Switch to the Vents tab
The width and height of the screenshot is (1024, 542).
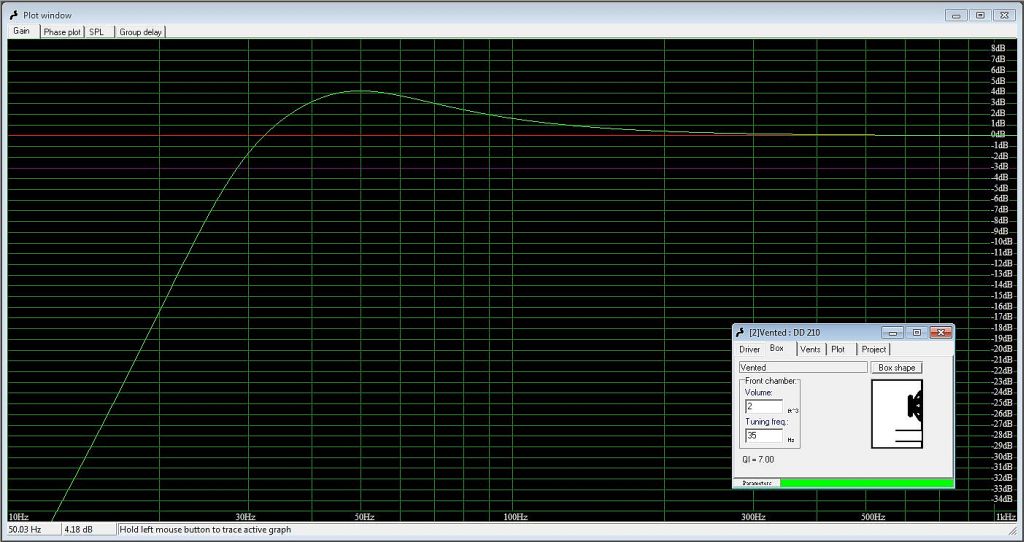pos(810,349)
